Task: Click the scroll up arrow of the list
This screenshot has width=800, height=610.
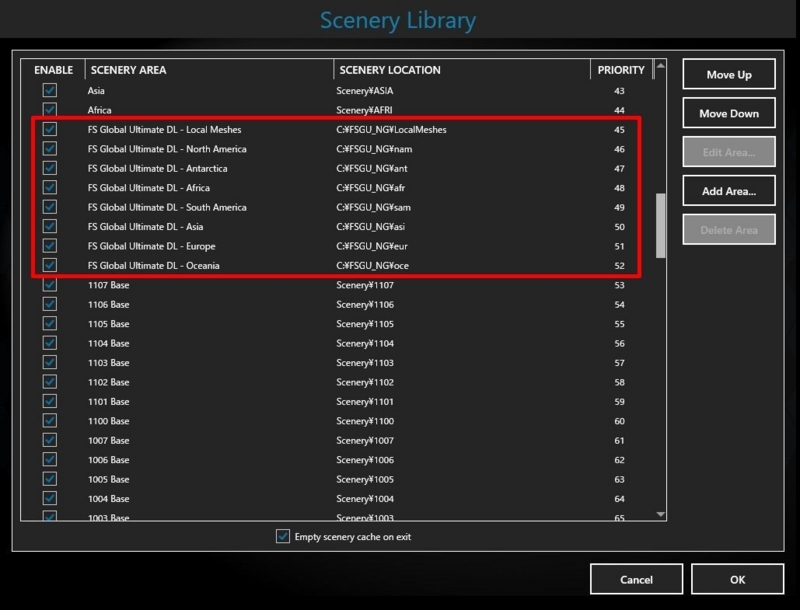Action: pos(660,65)
